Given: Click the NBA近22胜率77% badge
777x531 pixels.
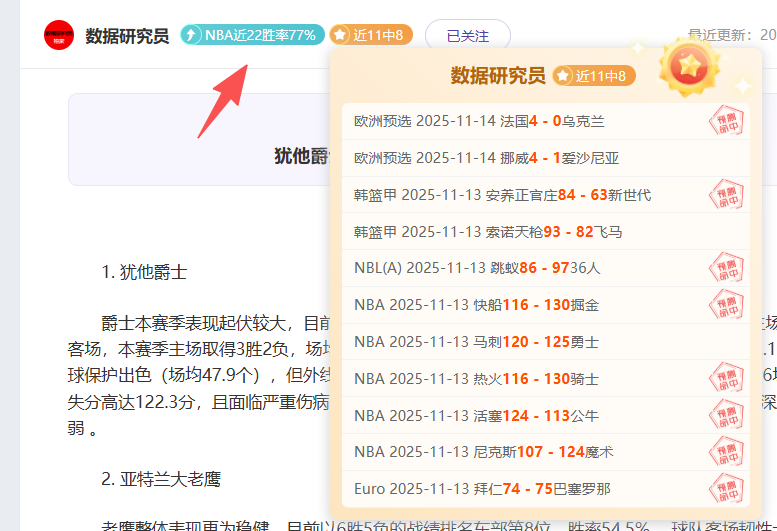Looking at the screenshot, I should coord(252,35).
